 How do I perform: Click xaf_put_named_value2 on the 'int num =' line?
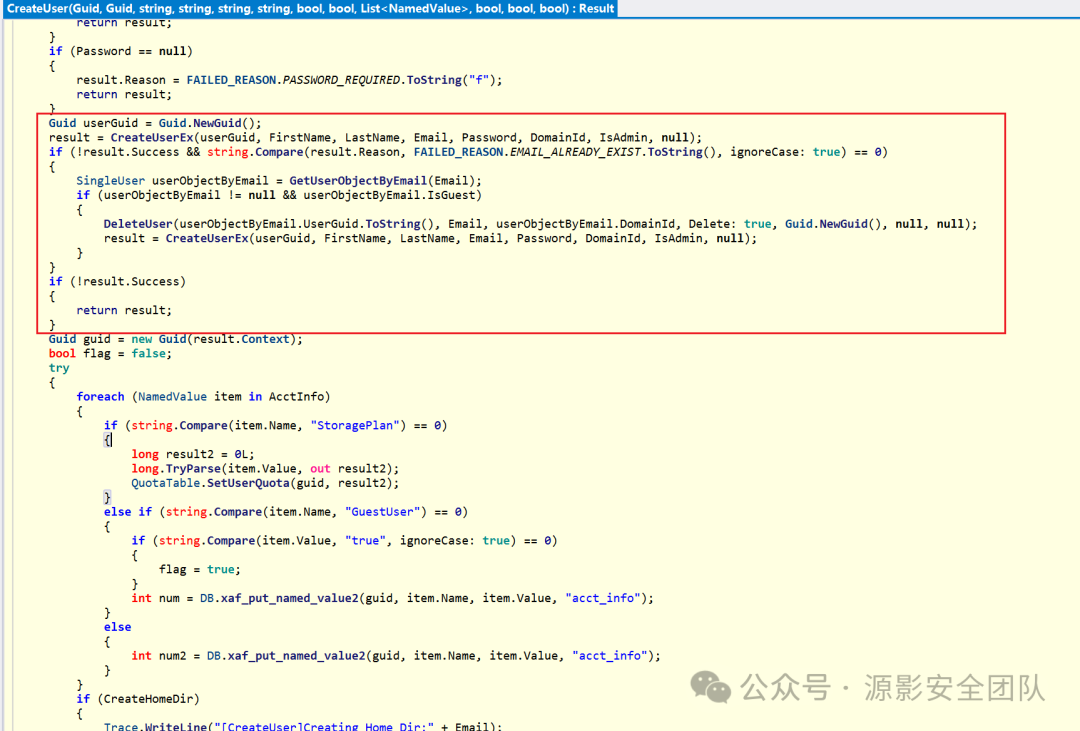tap(289, 599)
